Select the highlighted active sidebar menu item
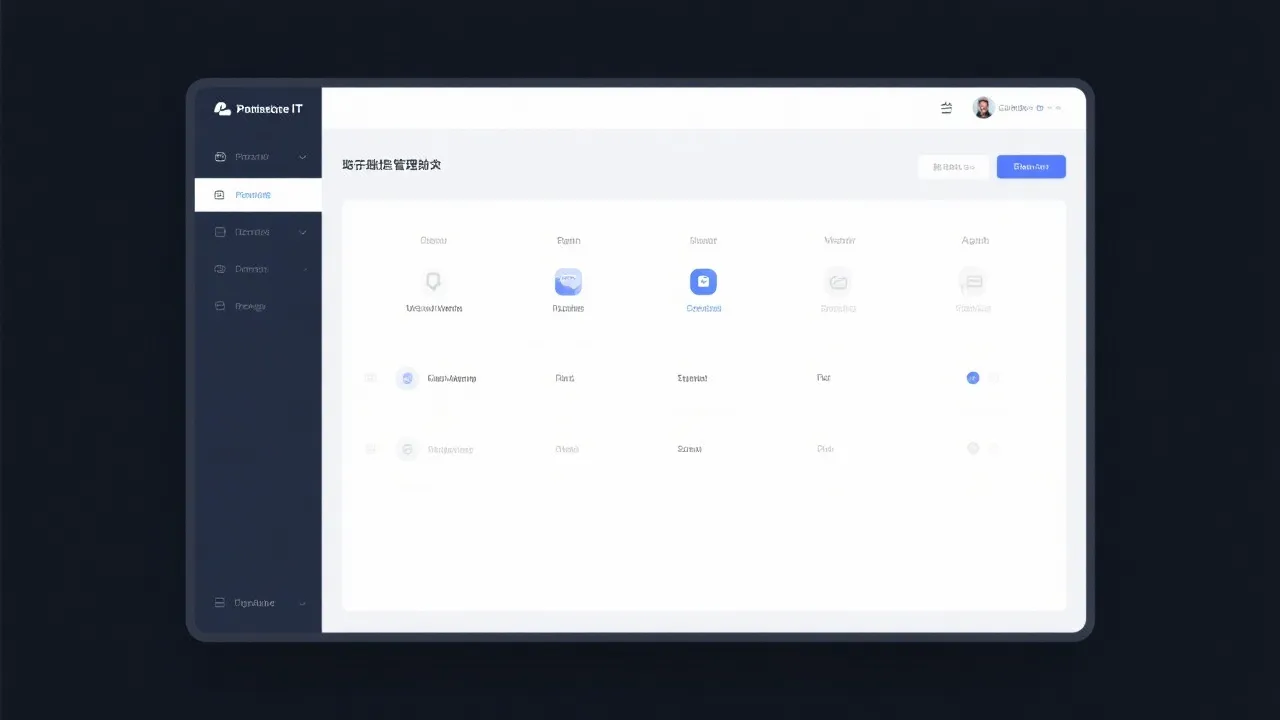The width and height of the screenshot is (1280, 720). click(x=258, y=195)
